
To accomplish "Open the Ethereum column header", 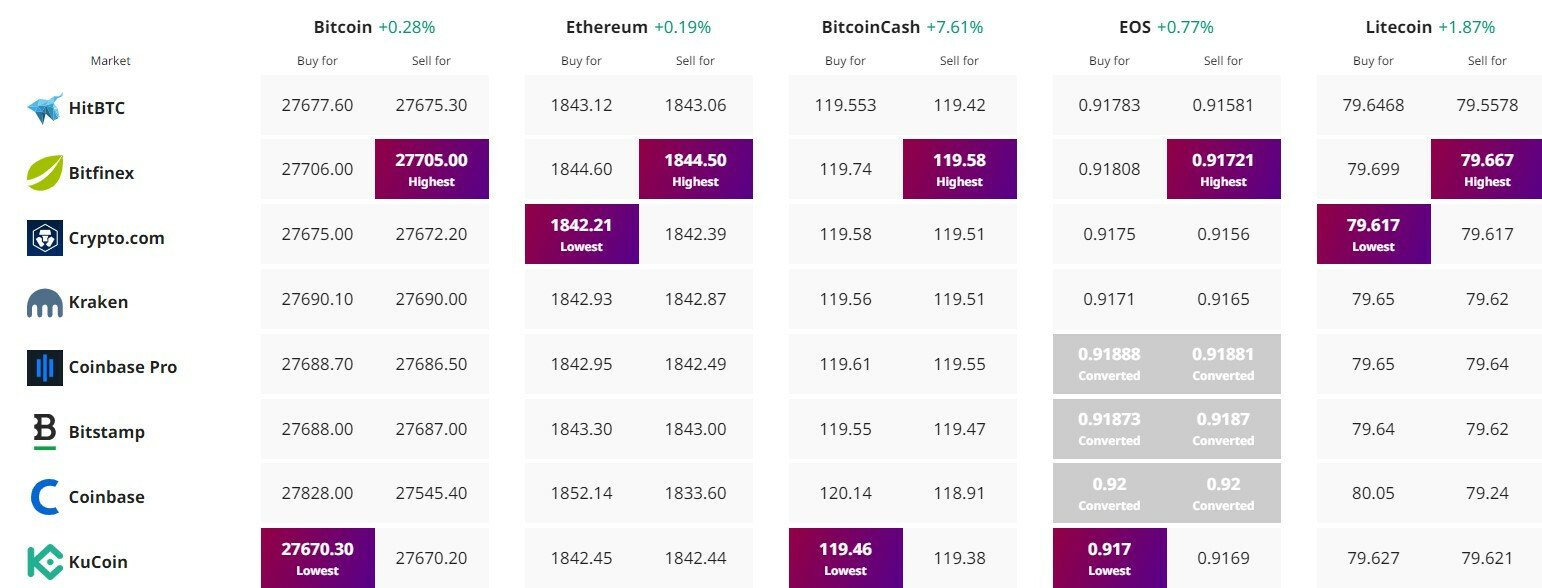I will point(607,27).
